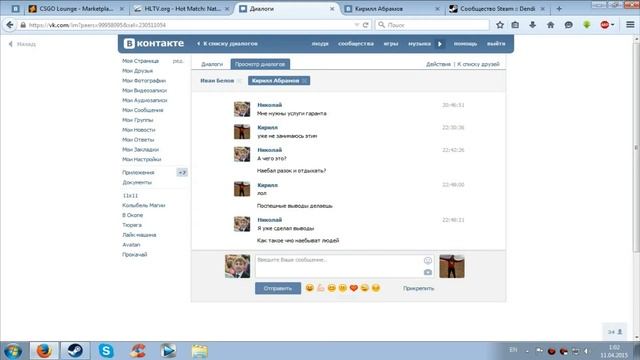Image resolution: width=640 pixels, height=360 pixels.
Task: Click the browser back arrow button
Action: [x=10, y=25]
